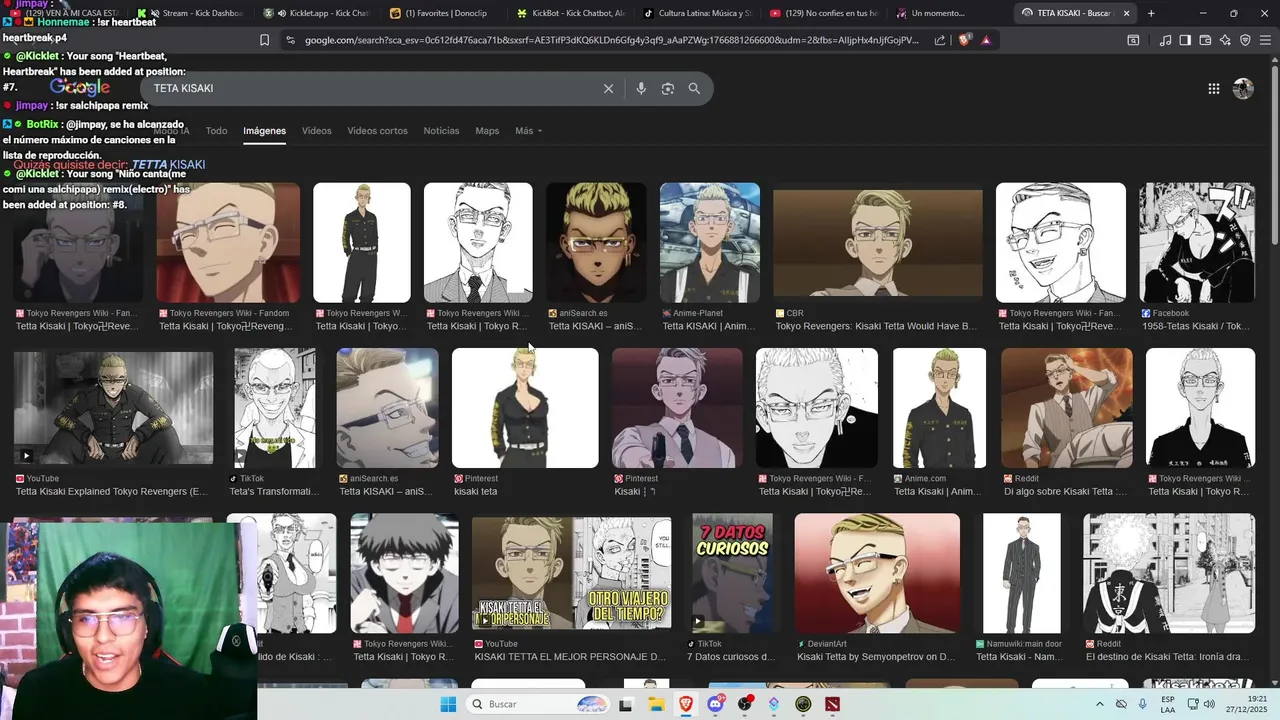Switch to the Todo results tab
Screen dimensions: 1280x720
[216, 131]
